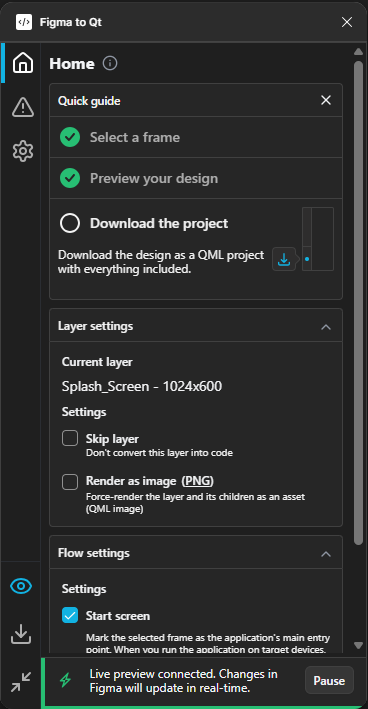Click the info icon next to Home
Viewport: 368px width, 709px height.
pos(110,63)
